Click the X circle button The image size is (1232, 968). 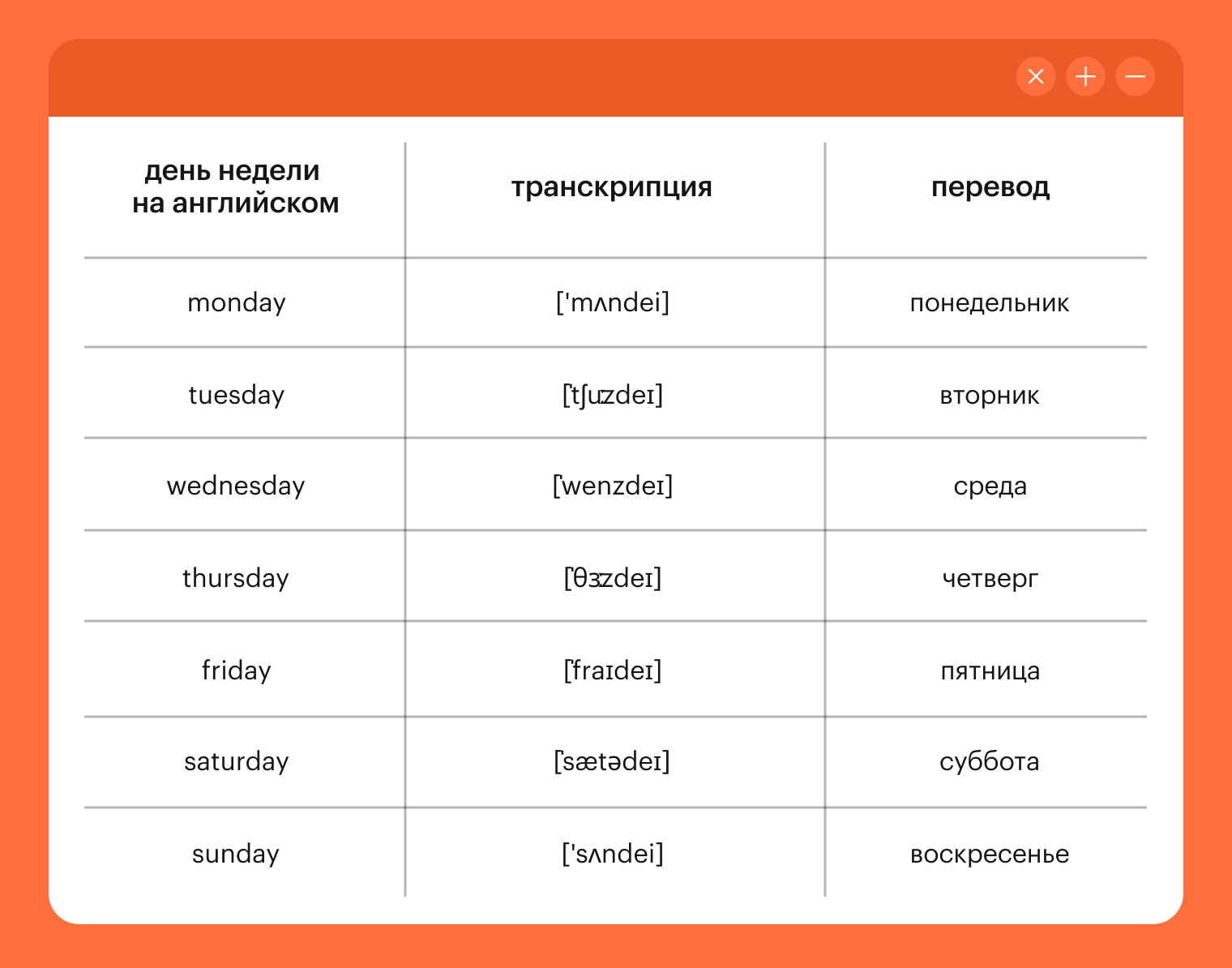1035,77
